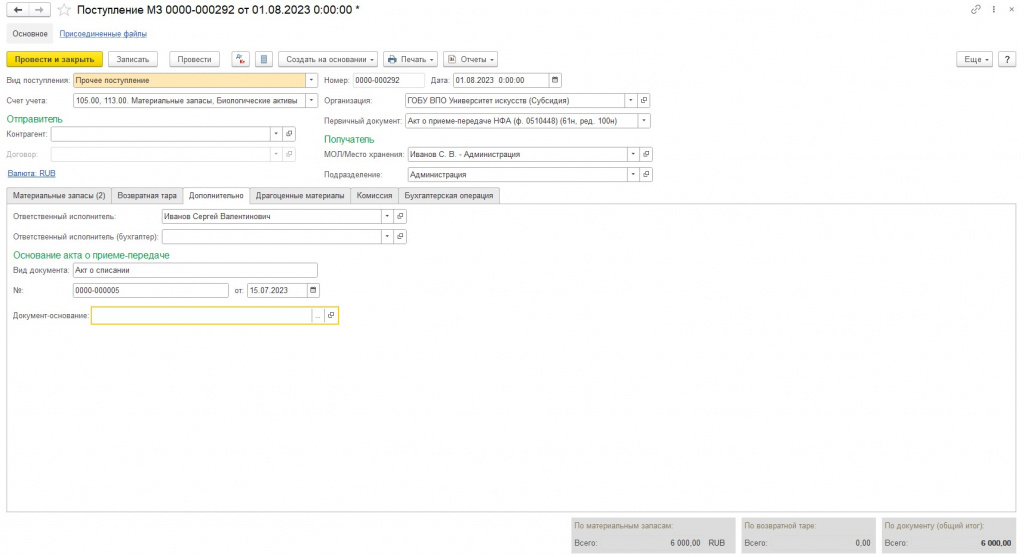Click the Дт/Кт postings icon in the toolbar
The image size is (1024, 557).
click(240, 59)
